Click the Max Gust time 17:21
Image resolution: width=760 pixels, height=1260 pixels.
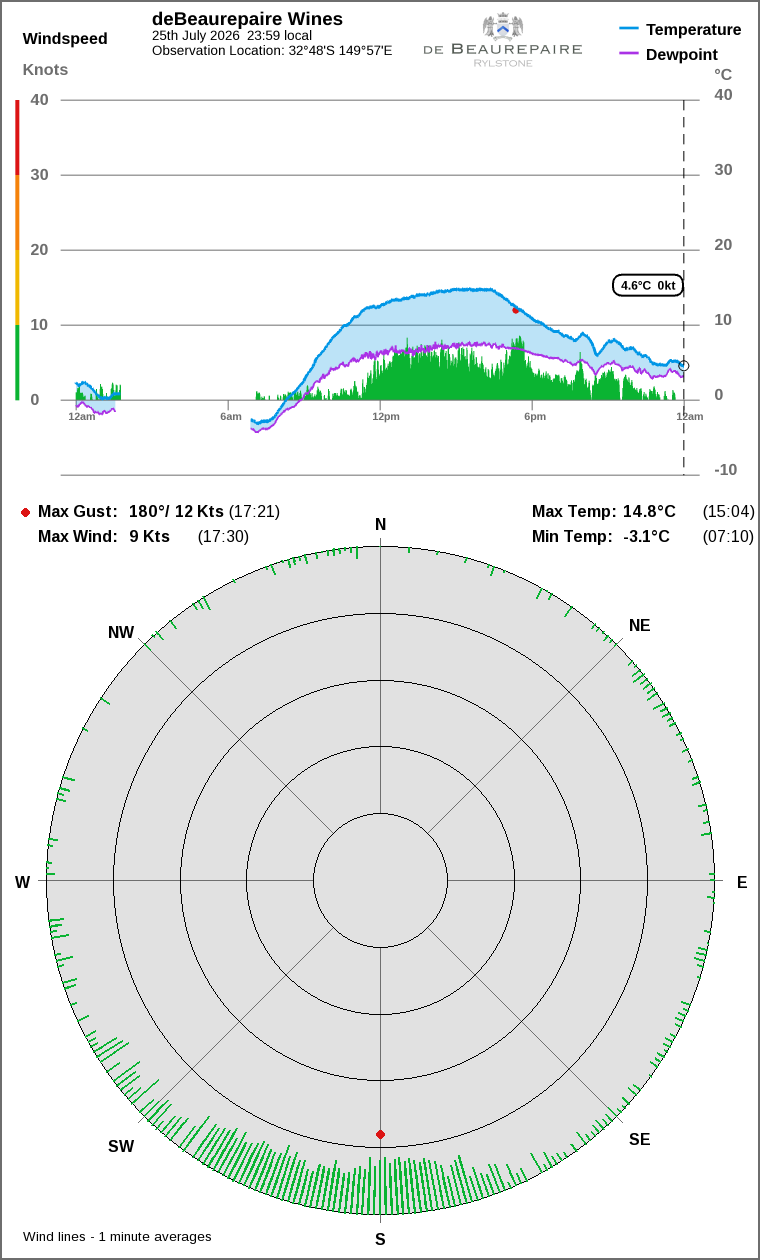click(254, 511)
